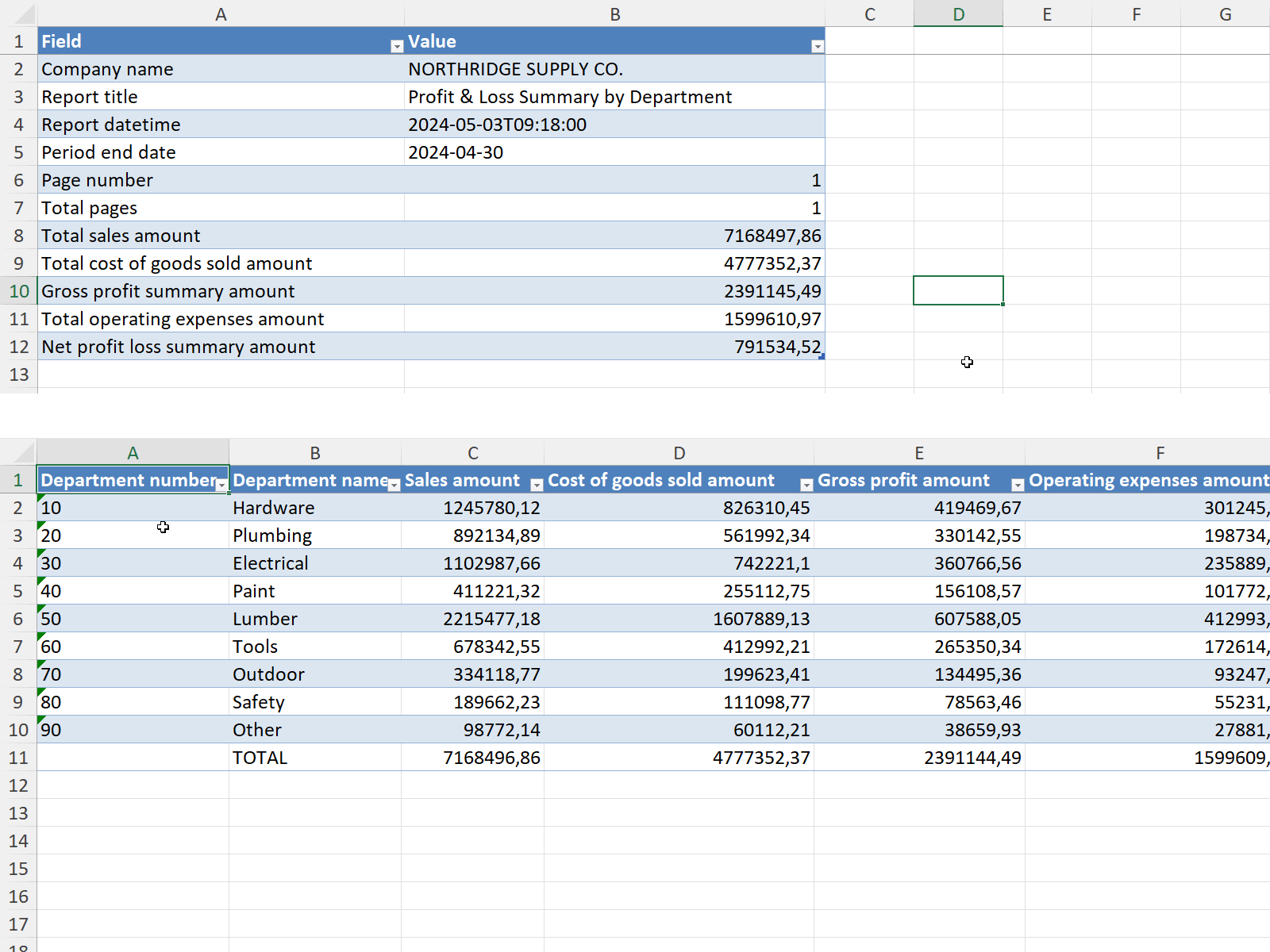Click the Operating expenses amount header

pyautogui.click(x=1148, y=480)
